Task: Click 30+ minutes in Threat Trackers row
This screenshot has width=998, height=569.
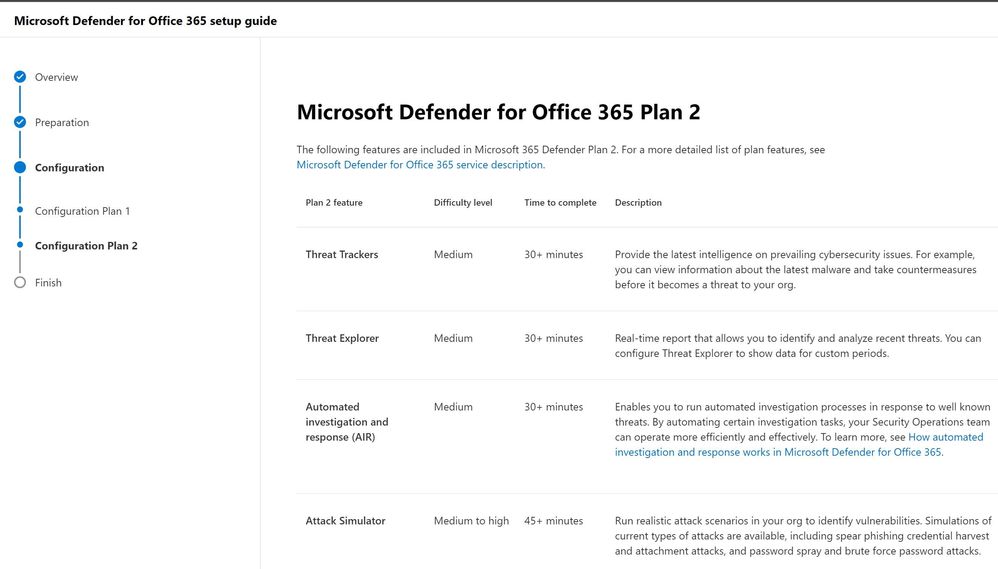Action: [554, 255]
